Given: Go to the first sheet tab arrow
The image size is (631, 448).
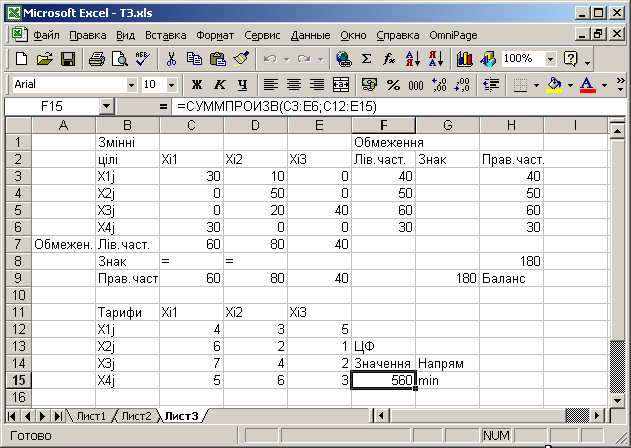Looking at the screenshot, I should tap(12, 416).
